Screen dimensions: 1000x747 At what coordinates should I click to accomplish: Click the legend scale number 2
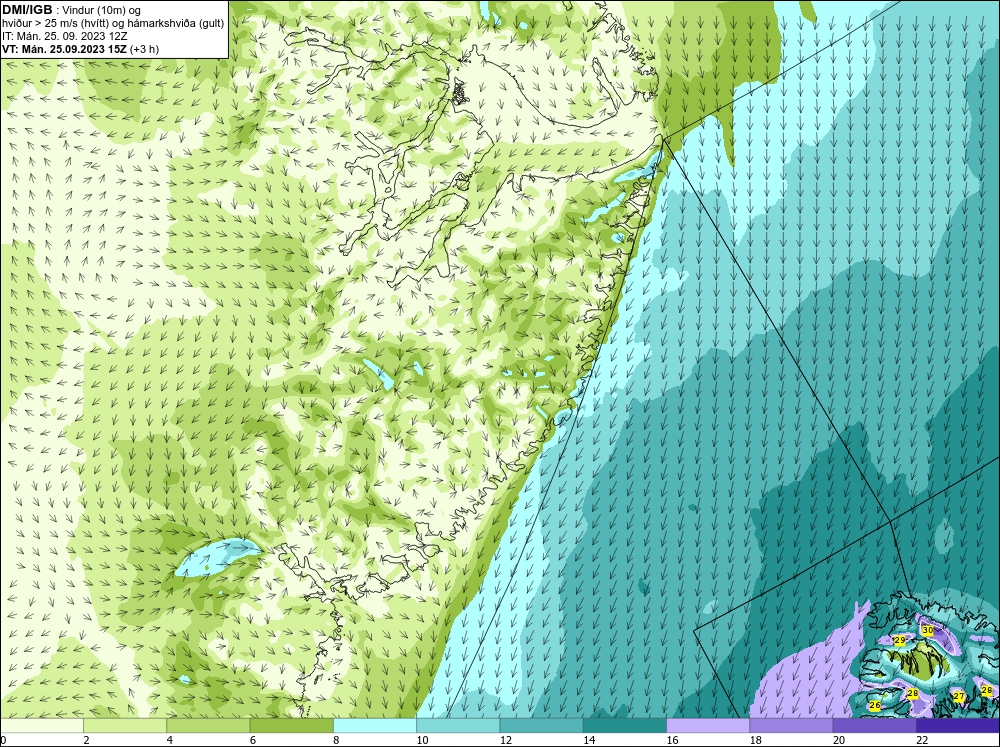86,740
